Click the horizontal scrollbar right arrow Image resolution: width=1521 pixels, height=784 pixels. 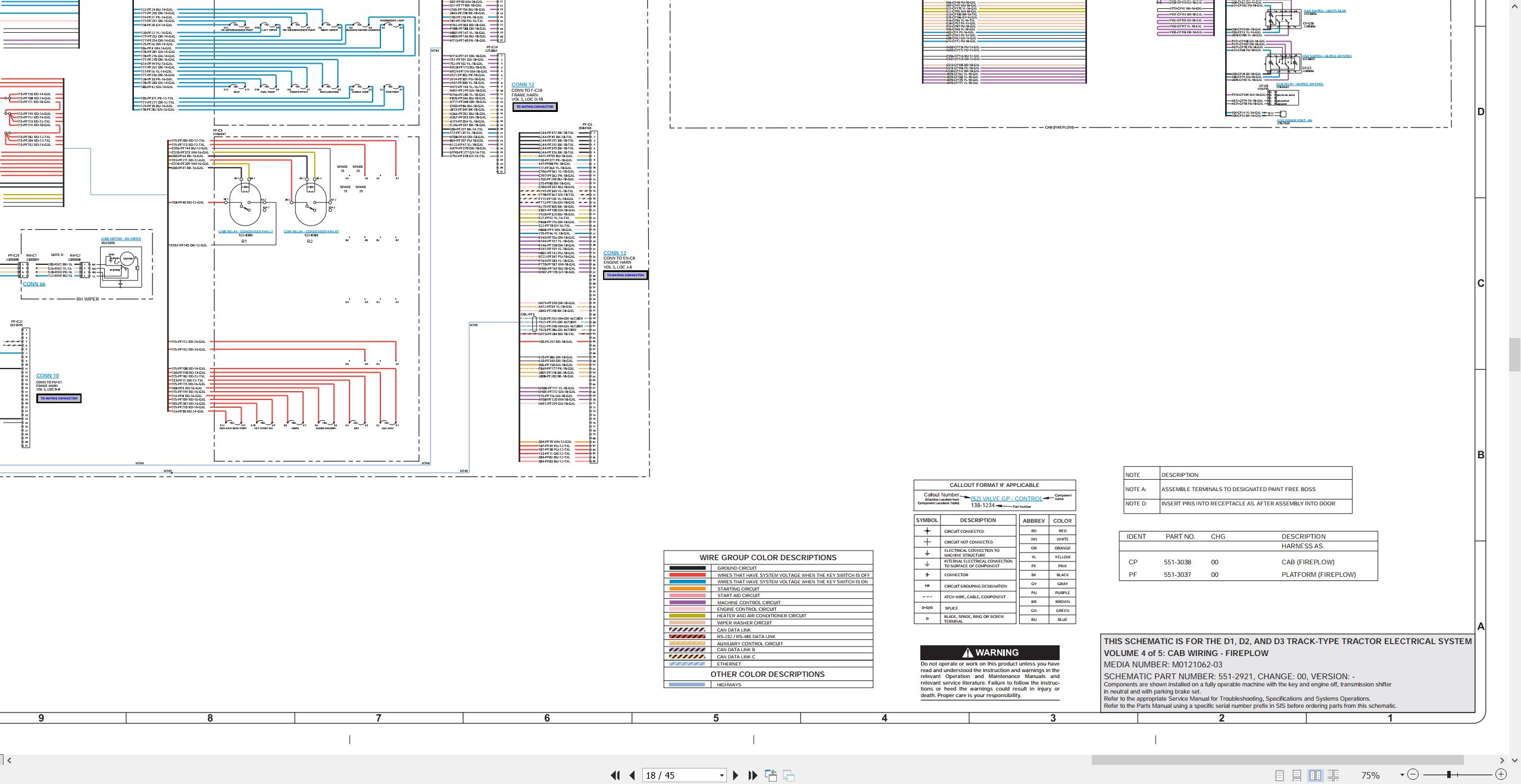[1502, 760]
